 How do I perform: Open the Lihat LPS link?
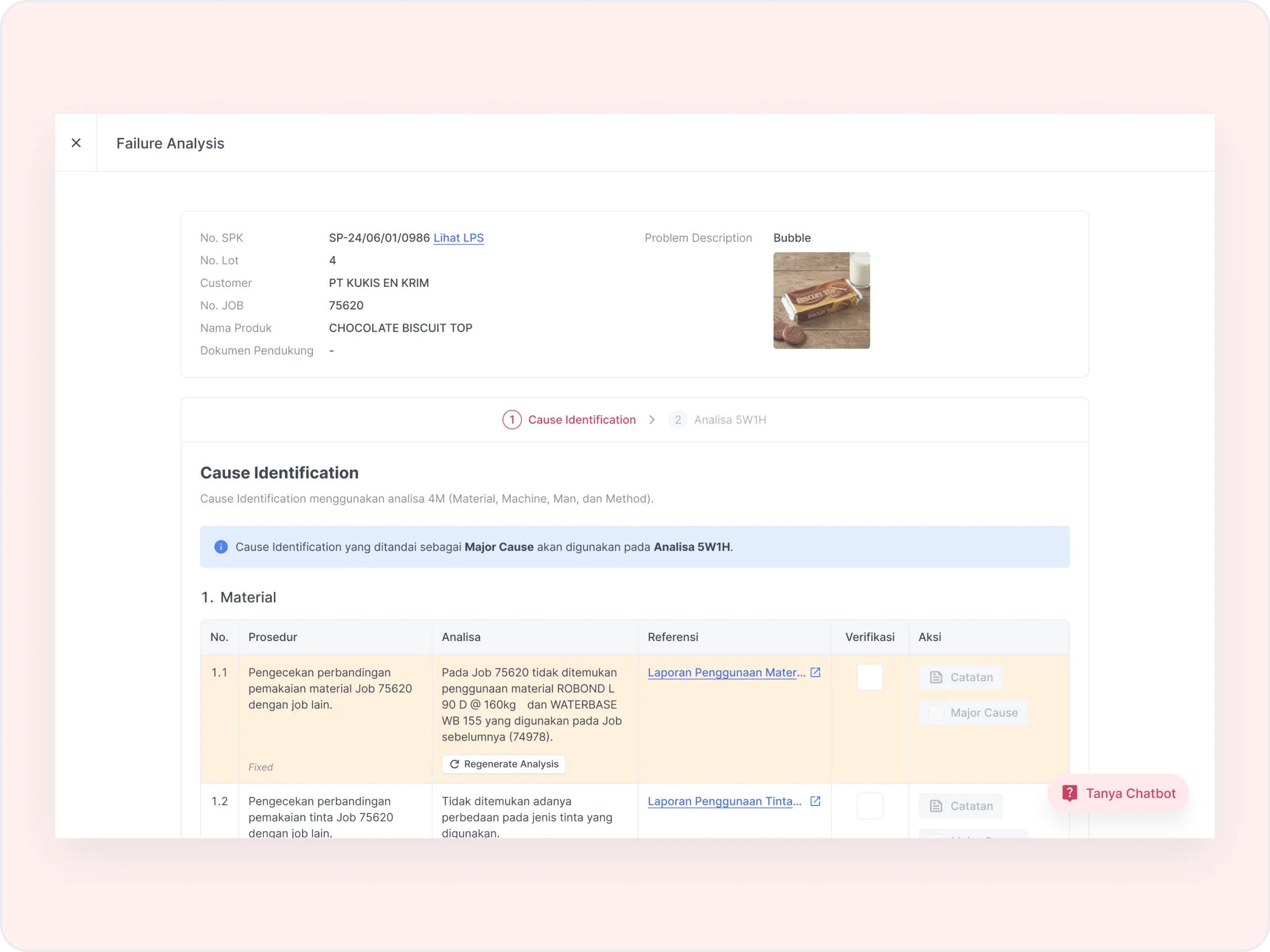coord(458,238)
